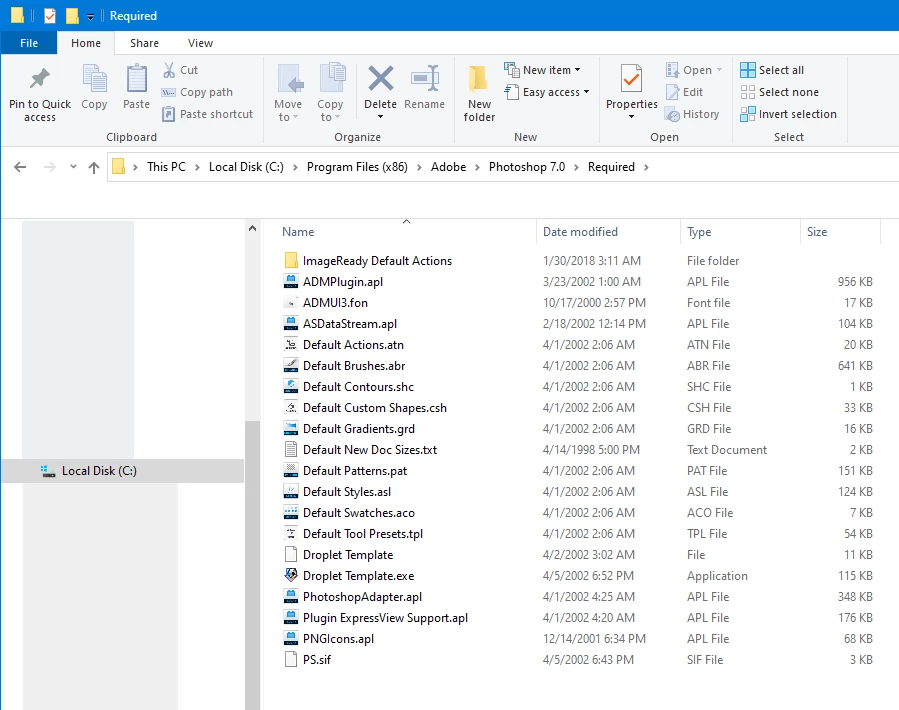The width and height of the screenshot is (899, 710).
Task: Click the navigation pane scrollbar thumb
Action: click(252, 565)
